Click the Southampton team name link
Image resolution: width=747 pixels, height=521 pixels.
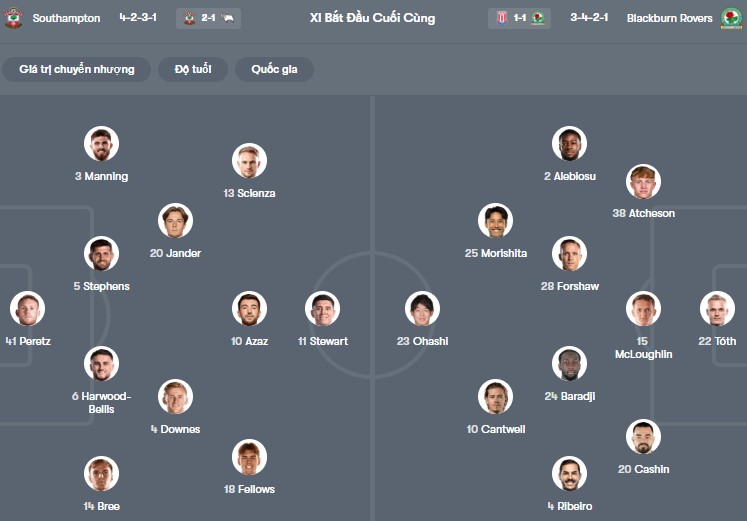pyautogui.click(x=66, y=18)
